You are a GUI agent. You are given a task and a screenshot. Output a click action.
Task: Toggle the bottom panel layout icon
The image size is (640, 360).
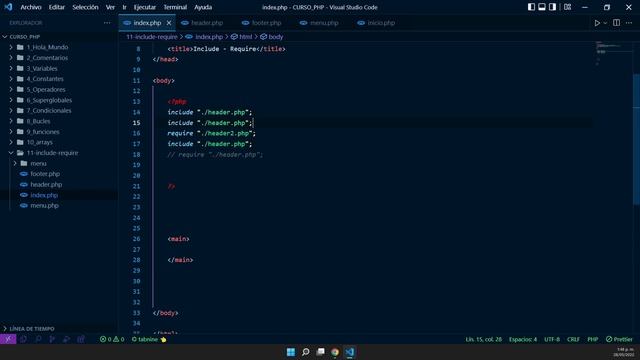tap(542, 7)
